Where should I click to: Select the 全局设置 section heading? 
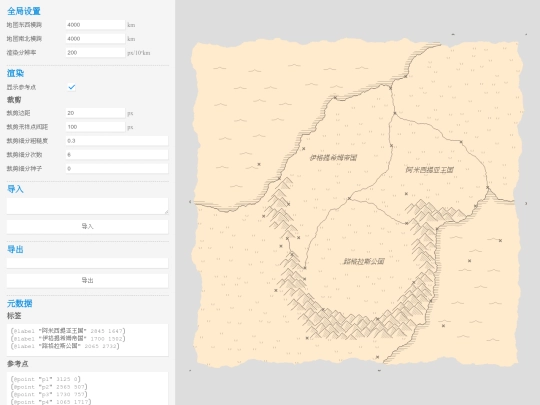tap(24, 11)
